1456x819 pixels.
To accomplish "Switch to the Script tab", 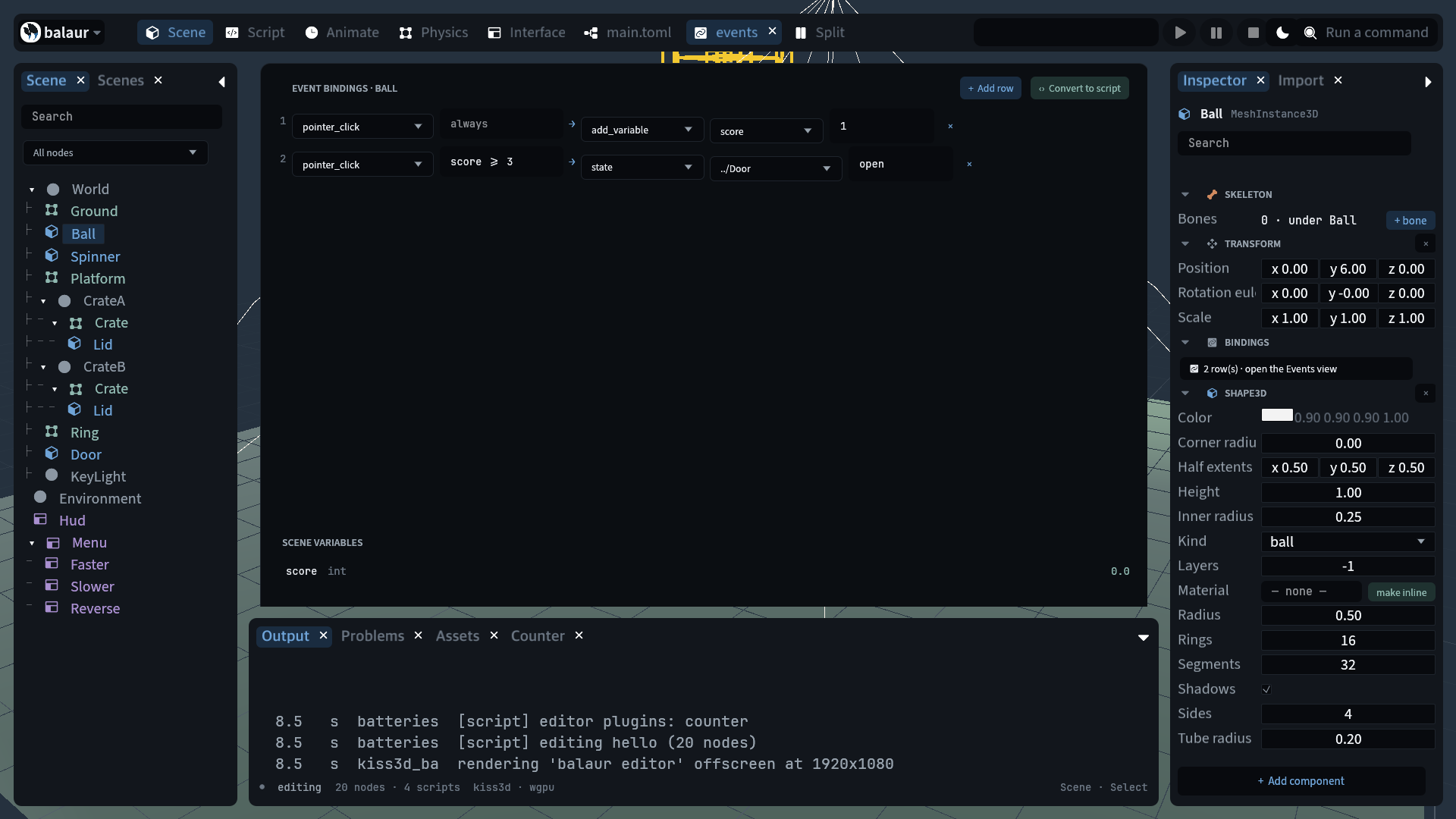I will [255, 33].
